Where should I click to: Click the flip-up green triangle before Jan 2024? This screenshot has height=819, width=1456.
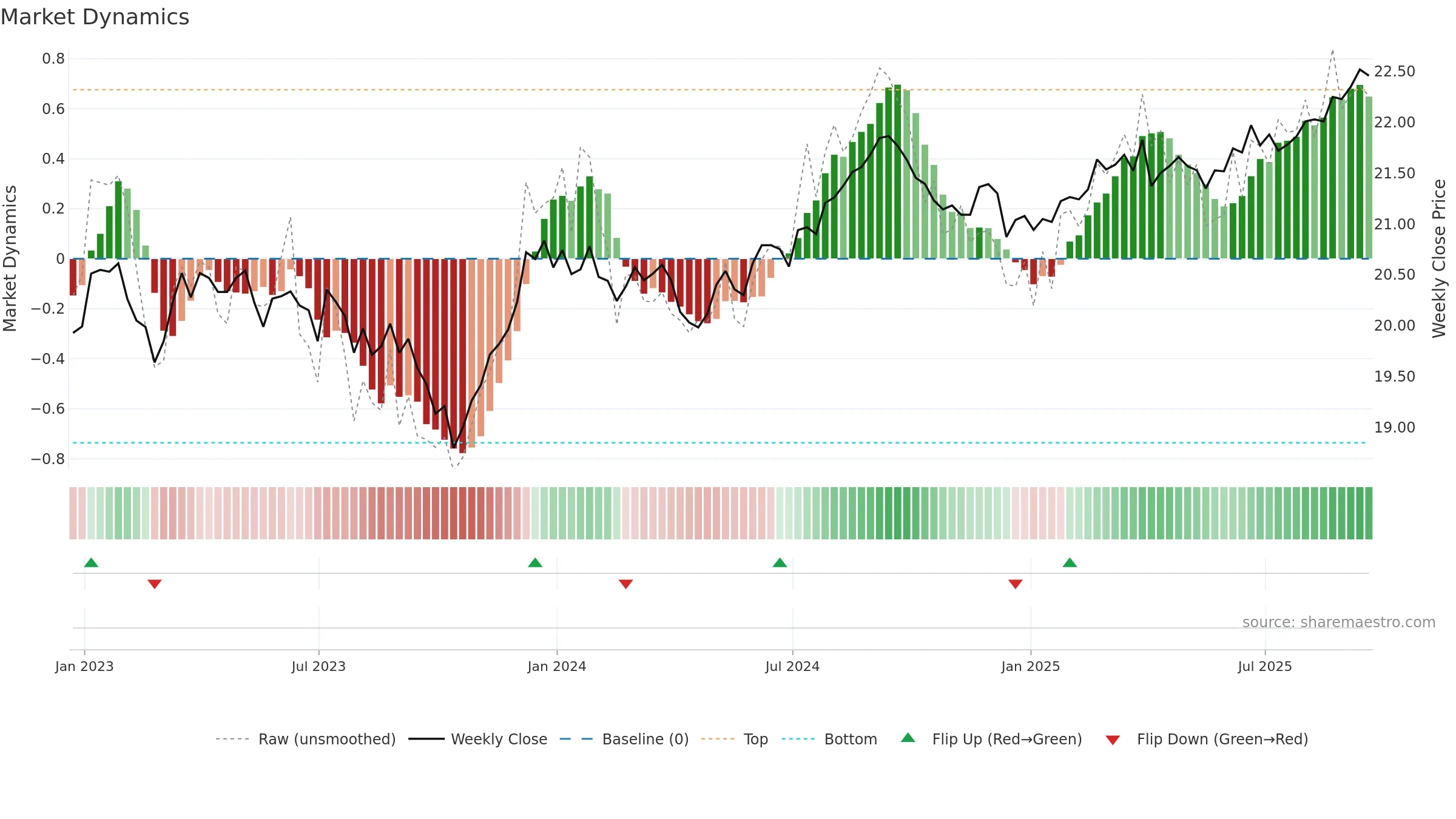535,562
